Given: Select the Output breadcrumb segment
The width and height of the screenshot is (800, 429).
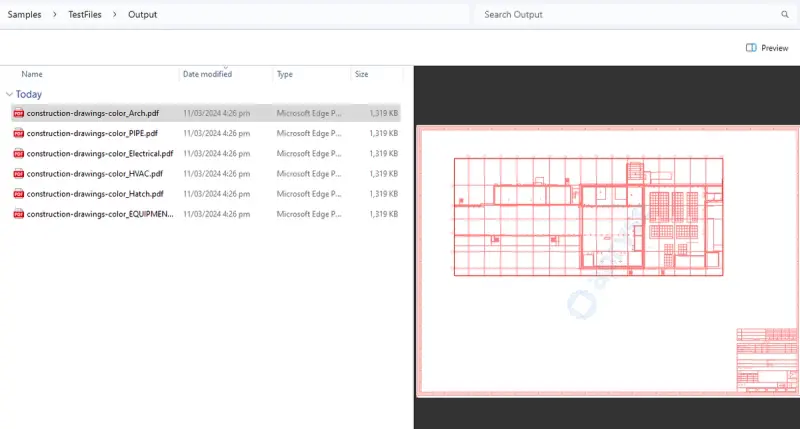Looking at the screenshot, I should point(142,14).
